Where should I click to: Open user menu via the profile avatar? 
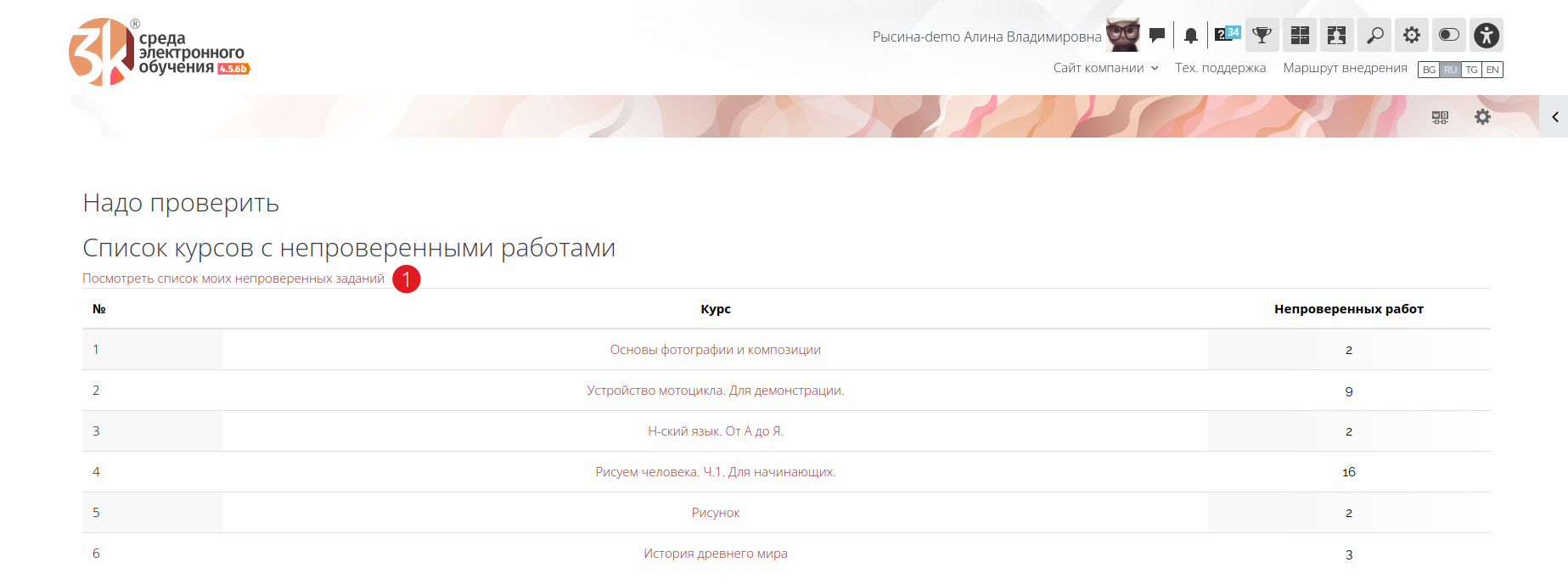coord(1122,36)
